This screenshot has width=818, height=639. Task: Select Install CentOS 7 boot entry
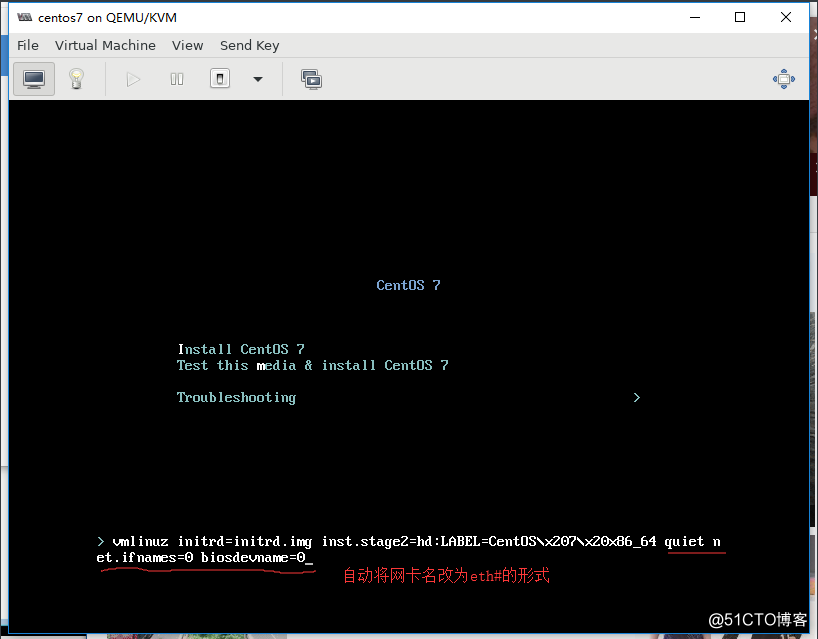point(241,349)
